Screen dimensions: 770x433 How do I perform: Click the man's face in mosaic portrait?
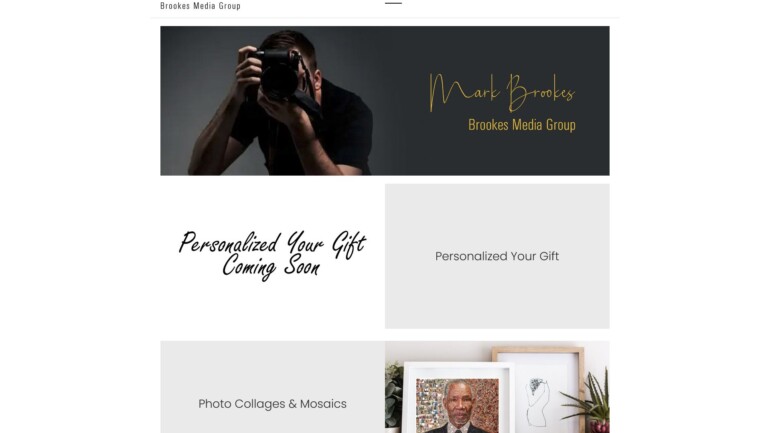458,400
